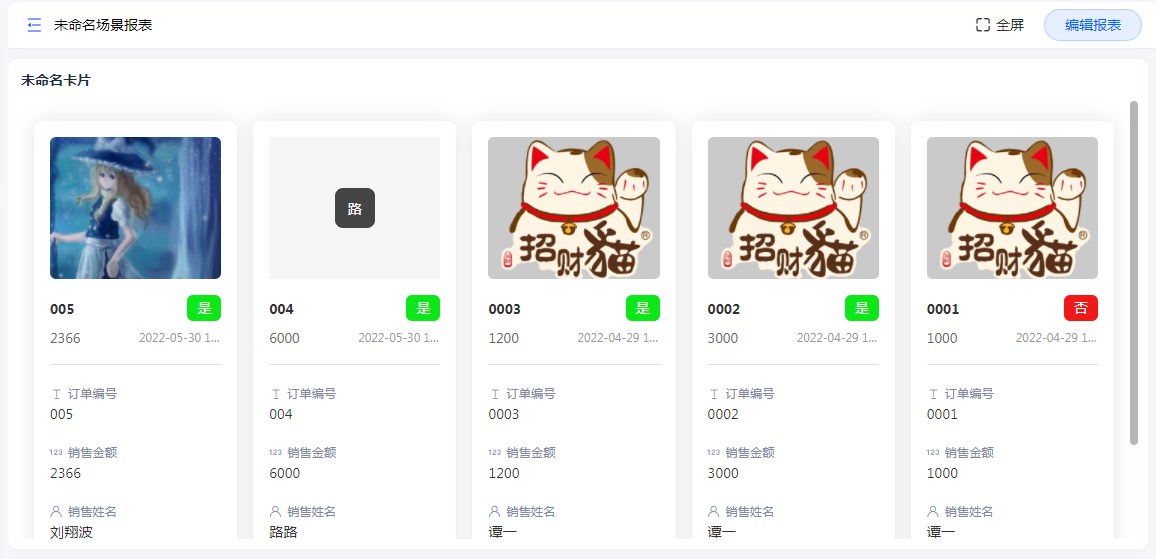Click green 是 status tag on card 0003
The height and width of the screenshot is (559, 1156).
point(643,308)
